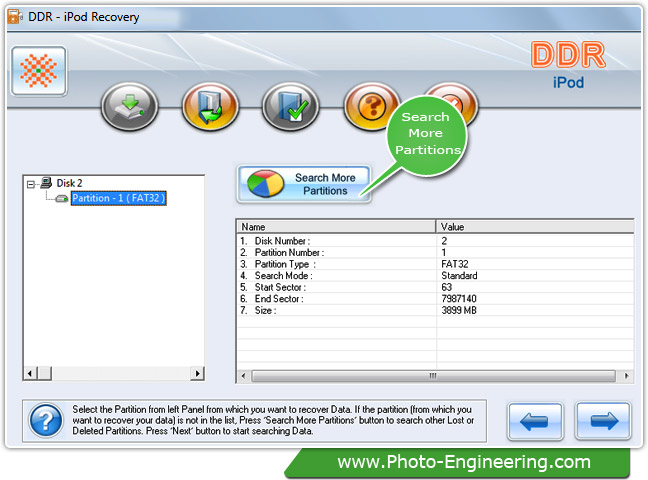The height and width of the screenshot is (480, 648).
Task: Select Disk 2 in the tree
Action: coord(69,183)
